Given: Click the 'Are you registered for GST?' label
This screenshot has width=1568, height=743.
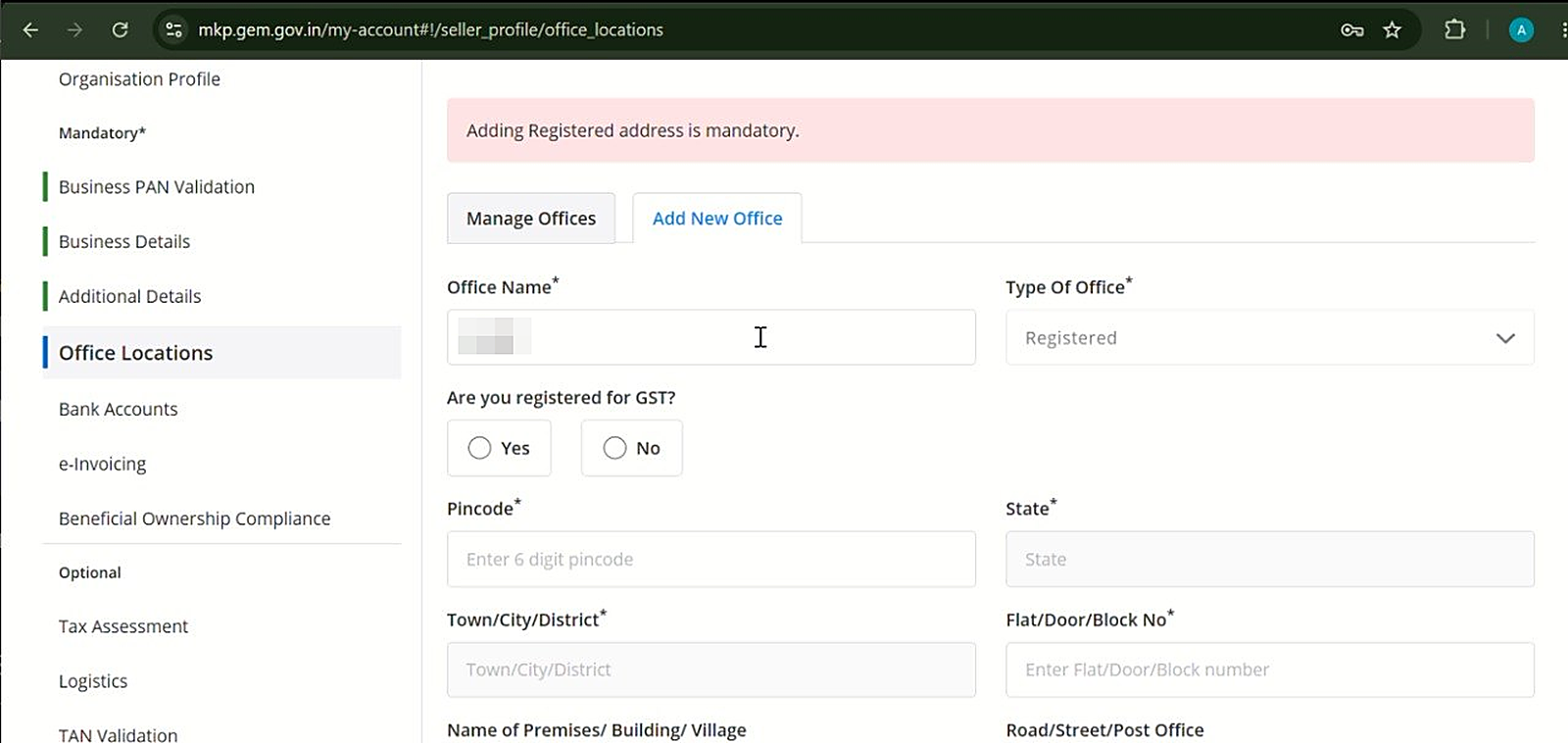Looking at the screenshot, I should (x=561, y=398).
